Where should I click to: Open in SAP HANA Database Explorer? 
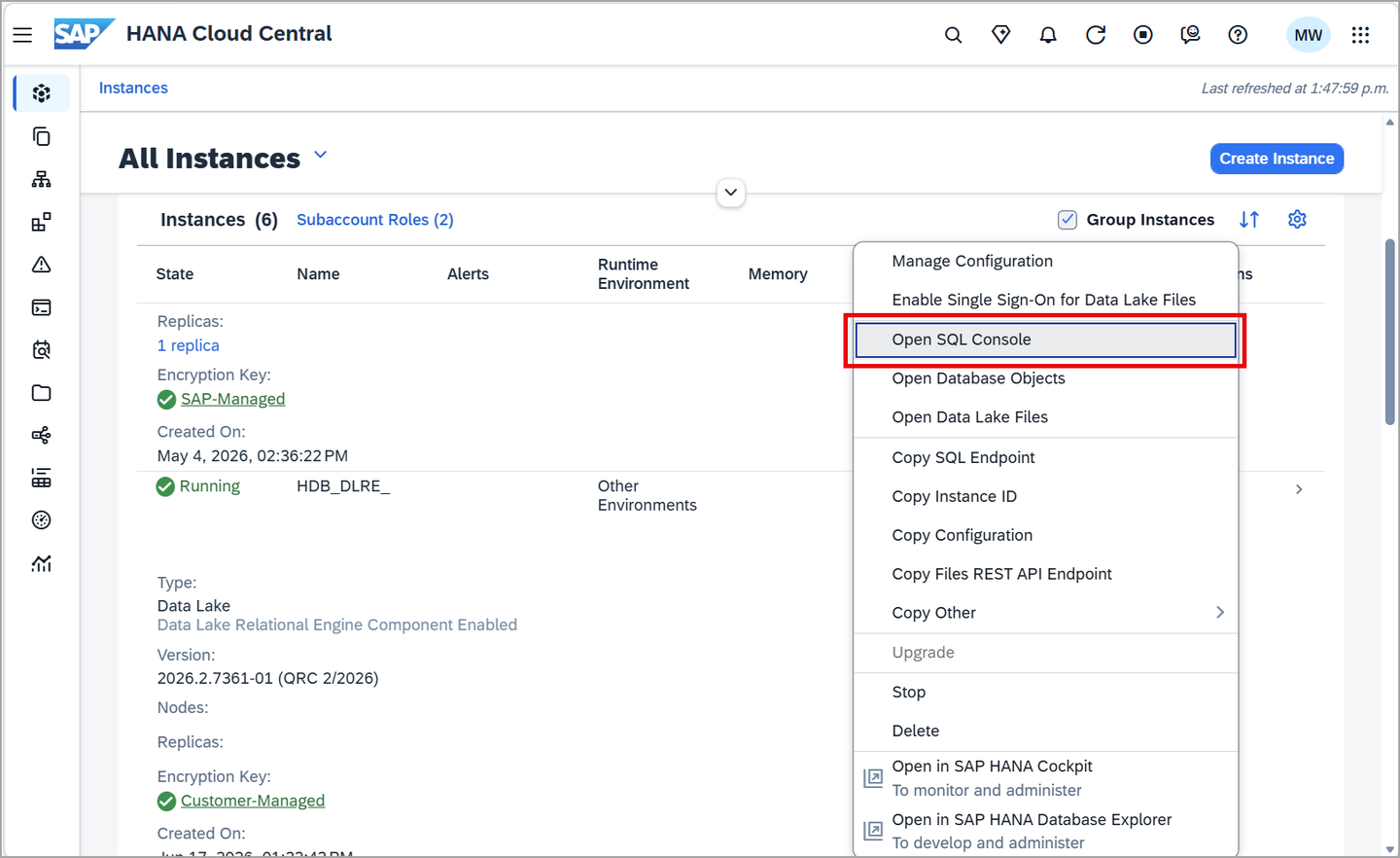click(x=1046, y=831)
